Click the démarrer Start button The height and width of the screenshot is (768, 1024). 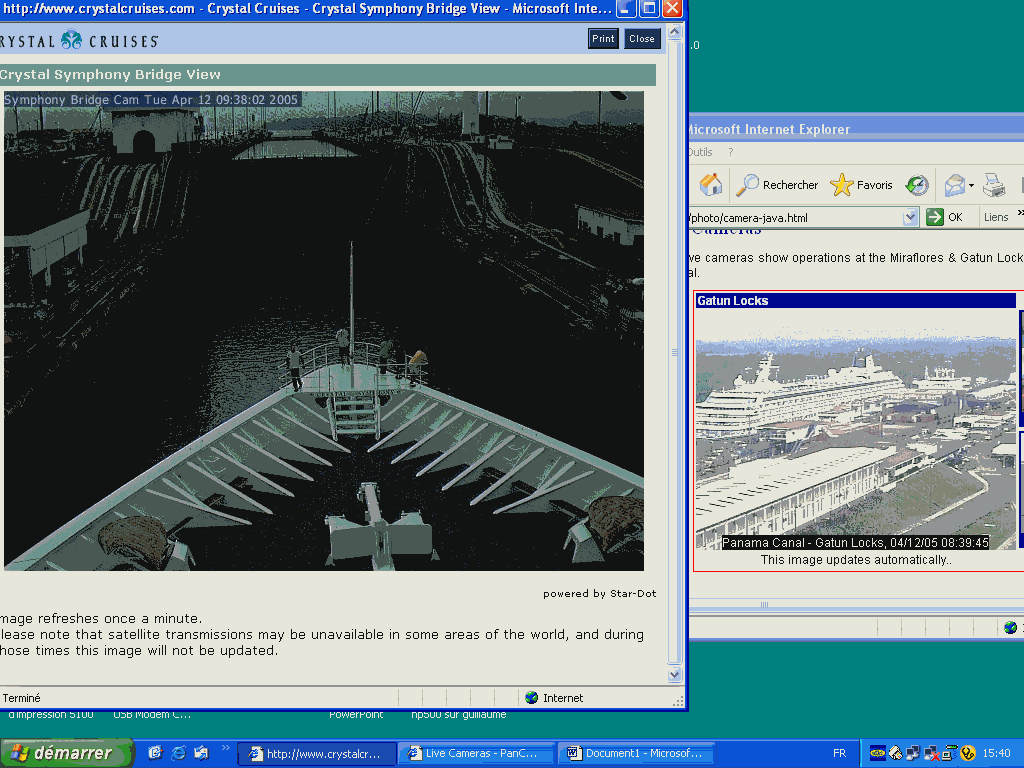coord(66,753)
